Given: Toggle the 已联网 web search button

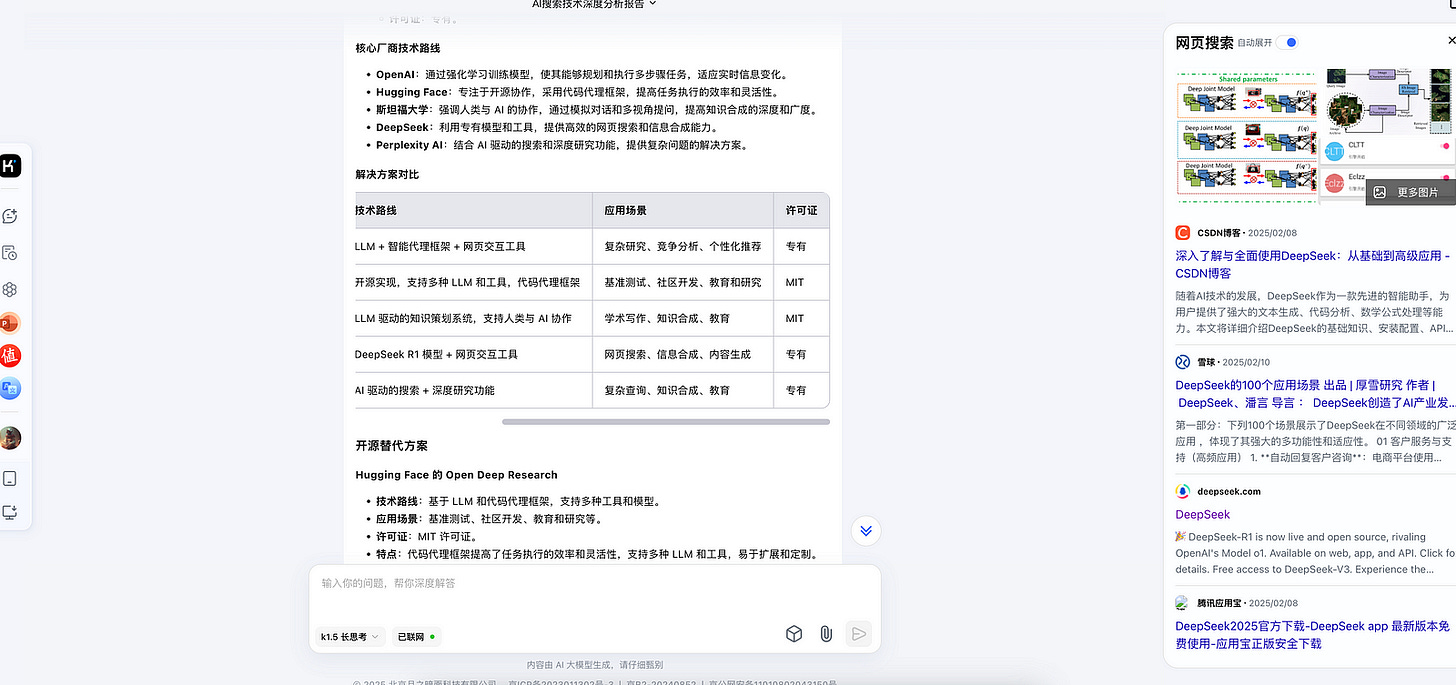Looking at the screenshot, I should click(x=416, y=636).
